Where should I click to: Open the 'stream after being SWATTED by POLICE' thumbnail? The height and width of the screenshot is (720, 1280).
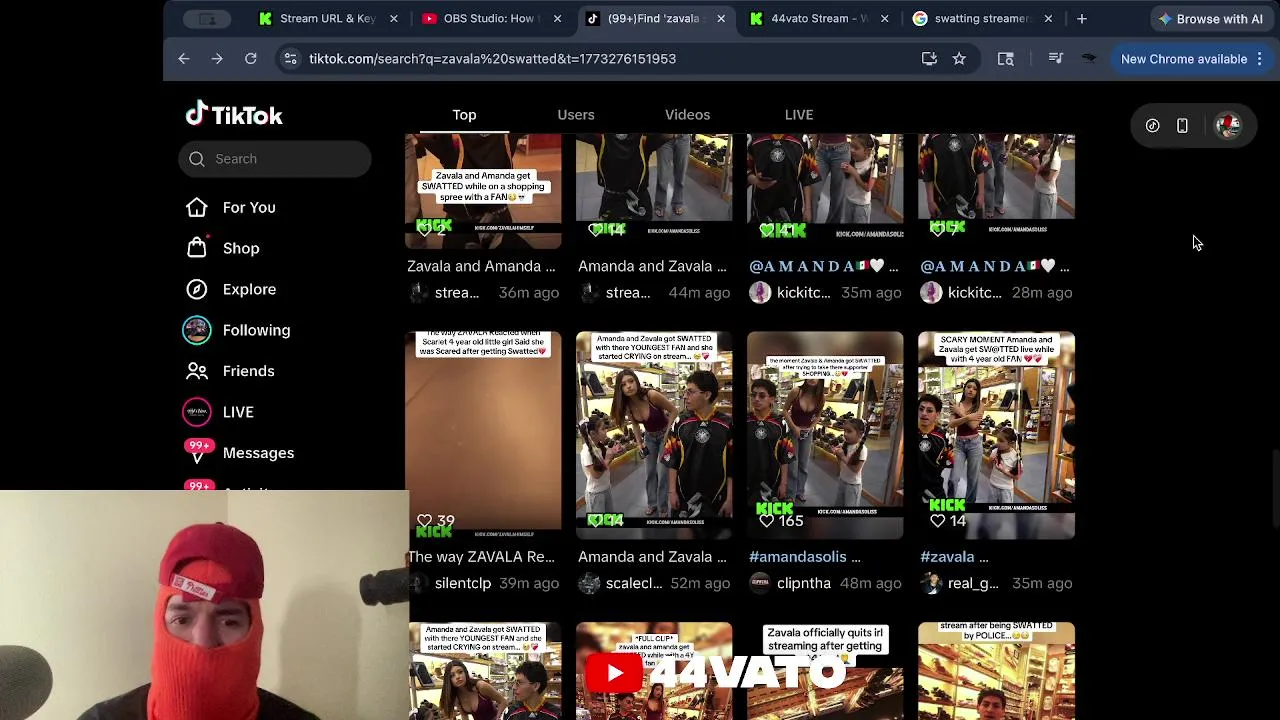996,671
